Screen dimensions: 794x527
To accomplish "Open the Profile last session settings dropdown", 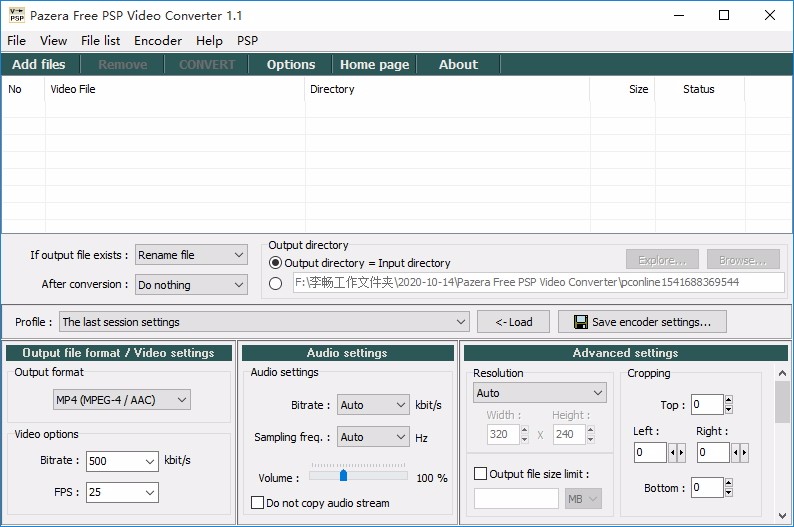I will tap(264, 322).
